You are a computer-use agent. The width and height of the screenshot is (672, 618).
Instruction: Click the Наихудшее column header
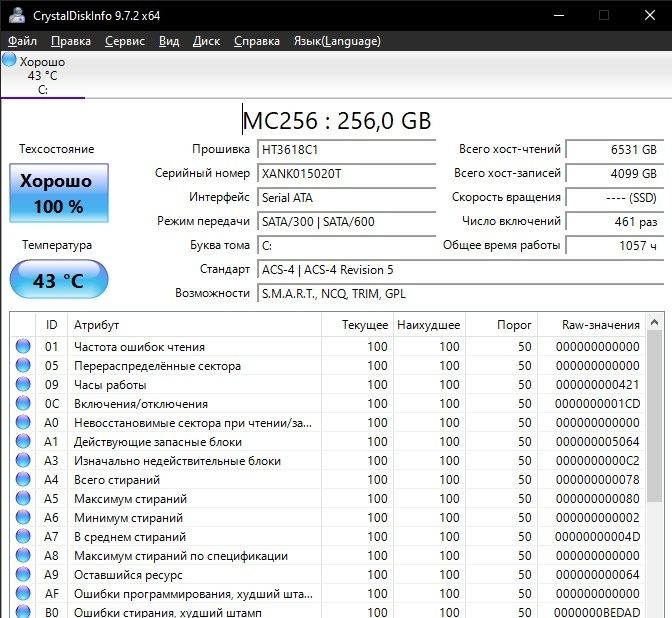[x=429, y=325]
